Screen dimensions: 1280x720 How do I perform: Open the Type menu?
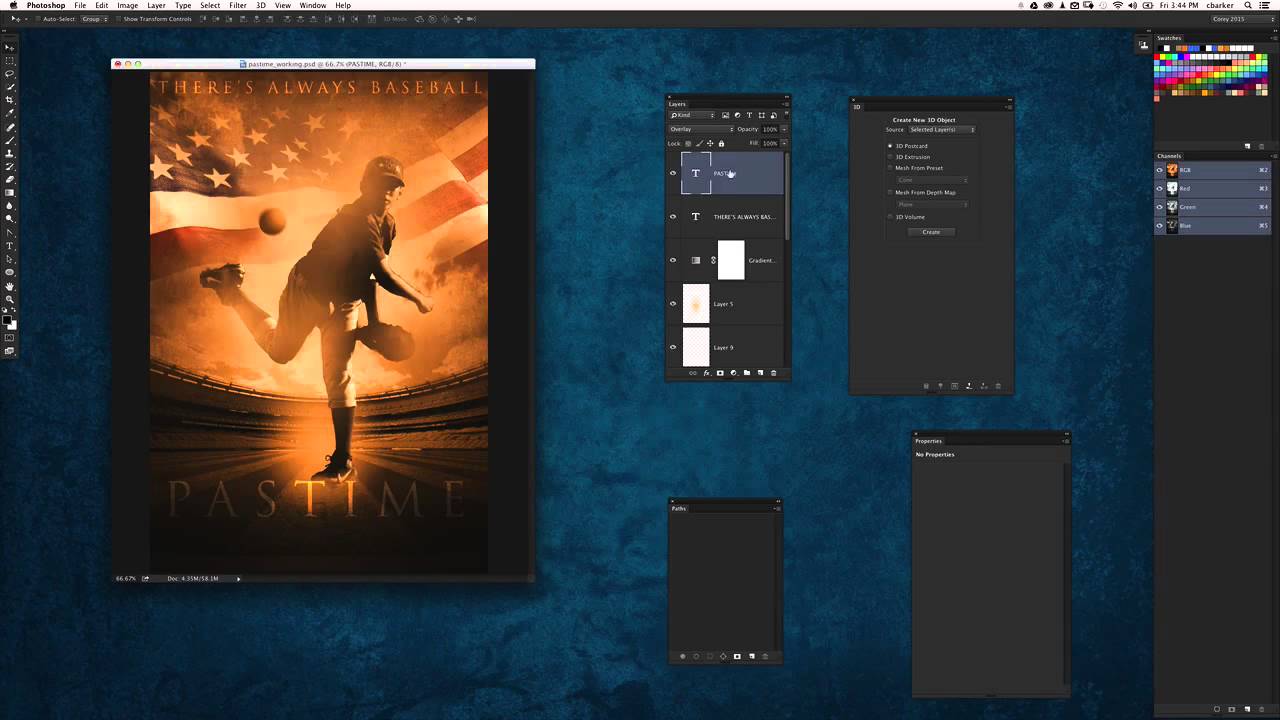[183, 5]
